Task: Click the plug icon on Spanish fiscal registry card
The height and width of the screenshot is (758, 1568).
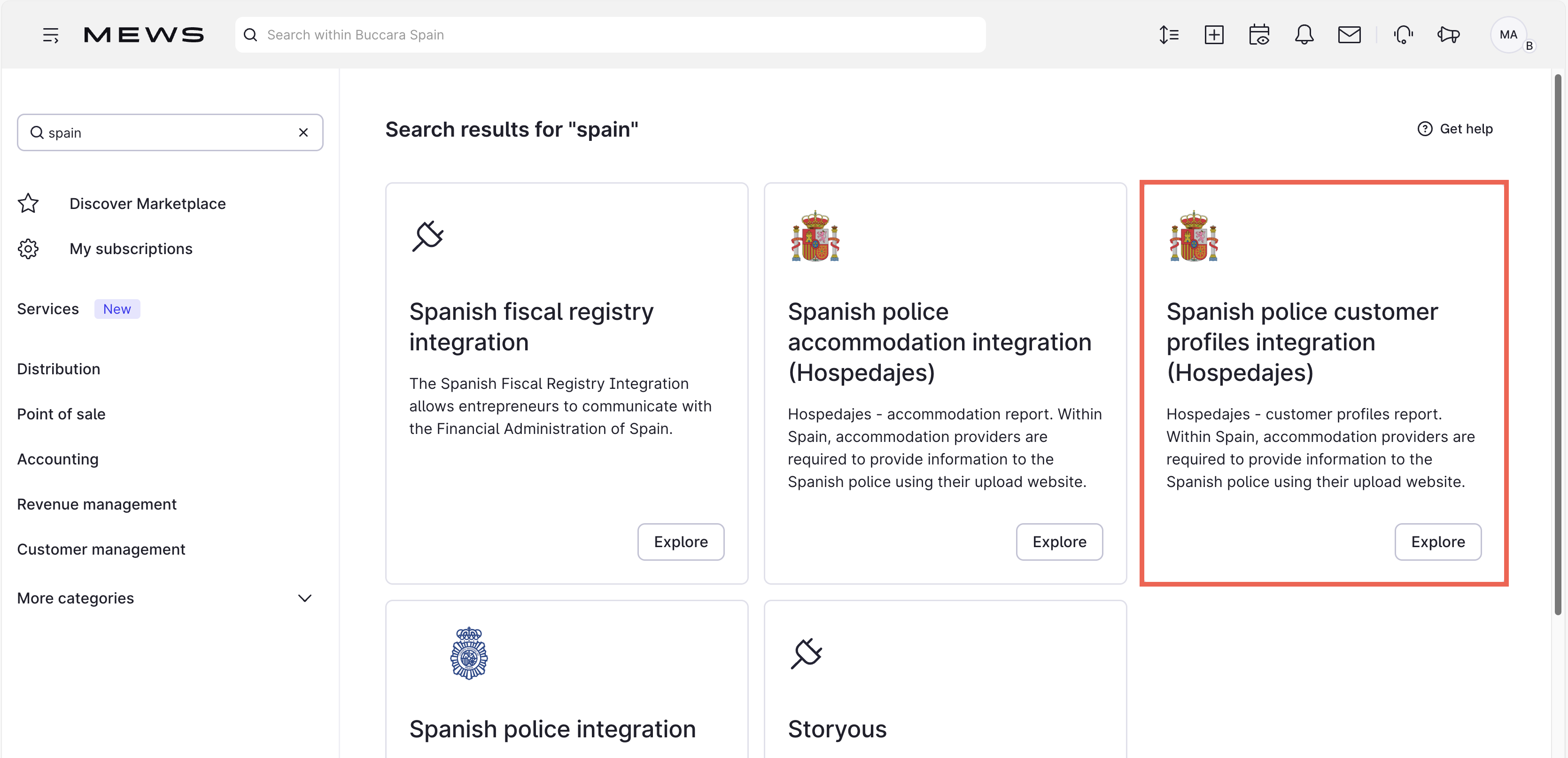Action: [427, 236]
